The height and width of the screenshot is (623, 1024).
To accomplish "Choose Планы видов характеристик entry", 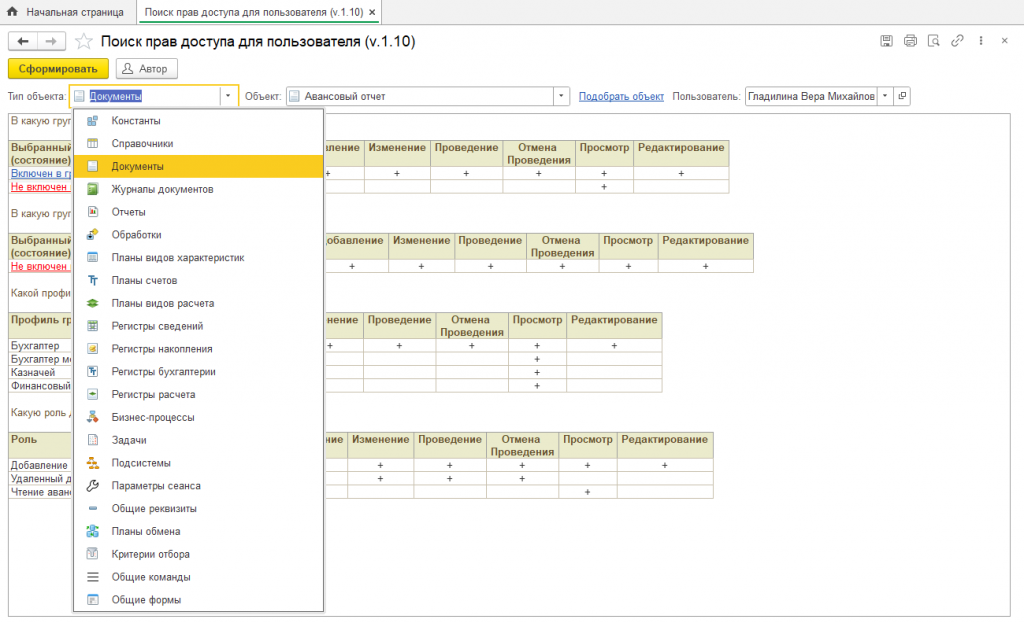I will (x=199, y=257).
